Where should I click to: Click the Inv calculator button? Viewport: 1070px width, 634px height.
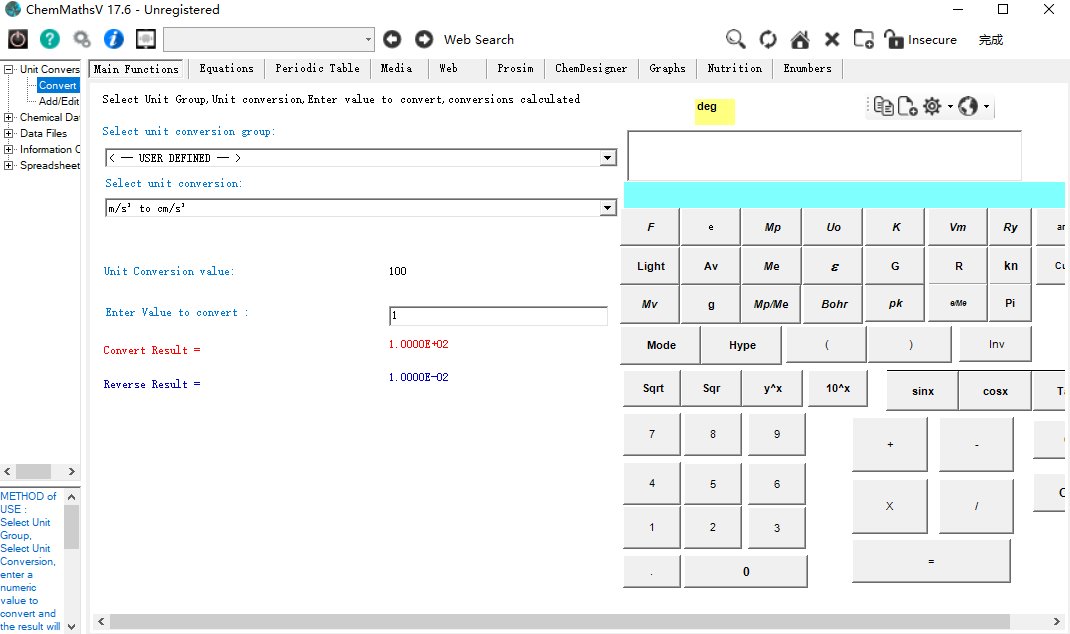996,344
